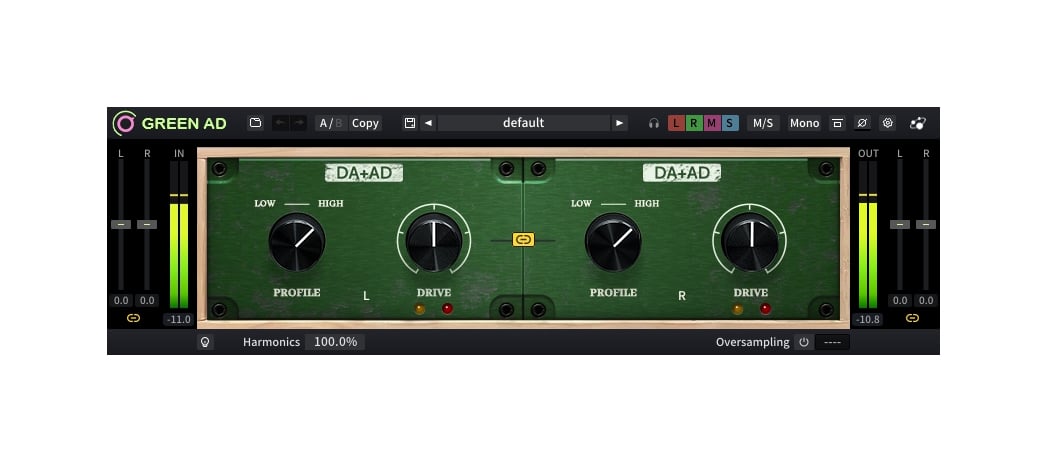The width and height of the screenshot is (1047, 462).
Task: Click the Copy button
Action: pyautogui.click(x=365, y=123)
